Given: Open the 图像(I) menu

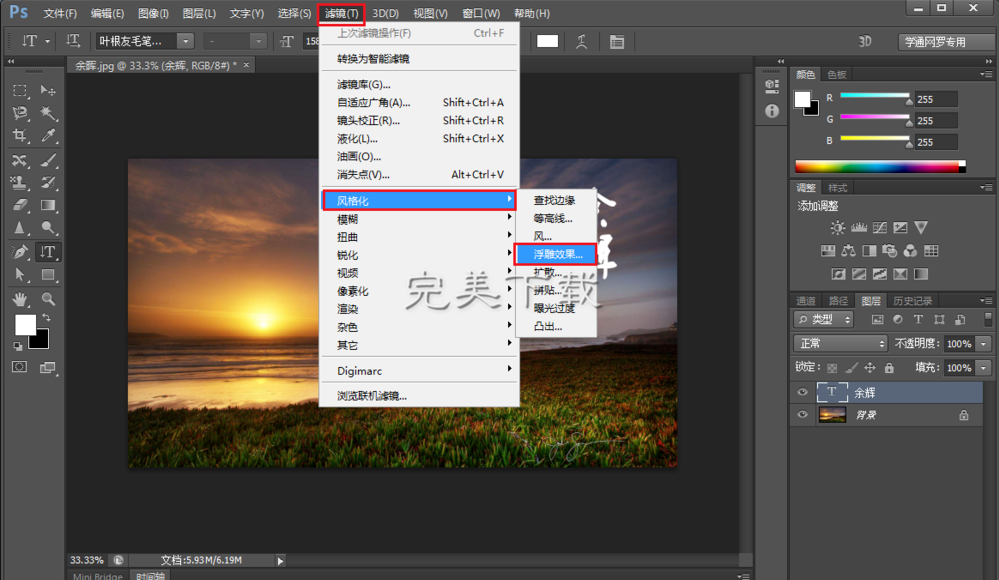Looking at the screenshot, I should click(153, 13).
